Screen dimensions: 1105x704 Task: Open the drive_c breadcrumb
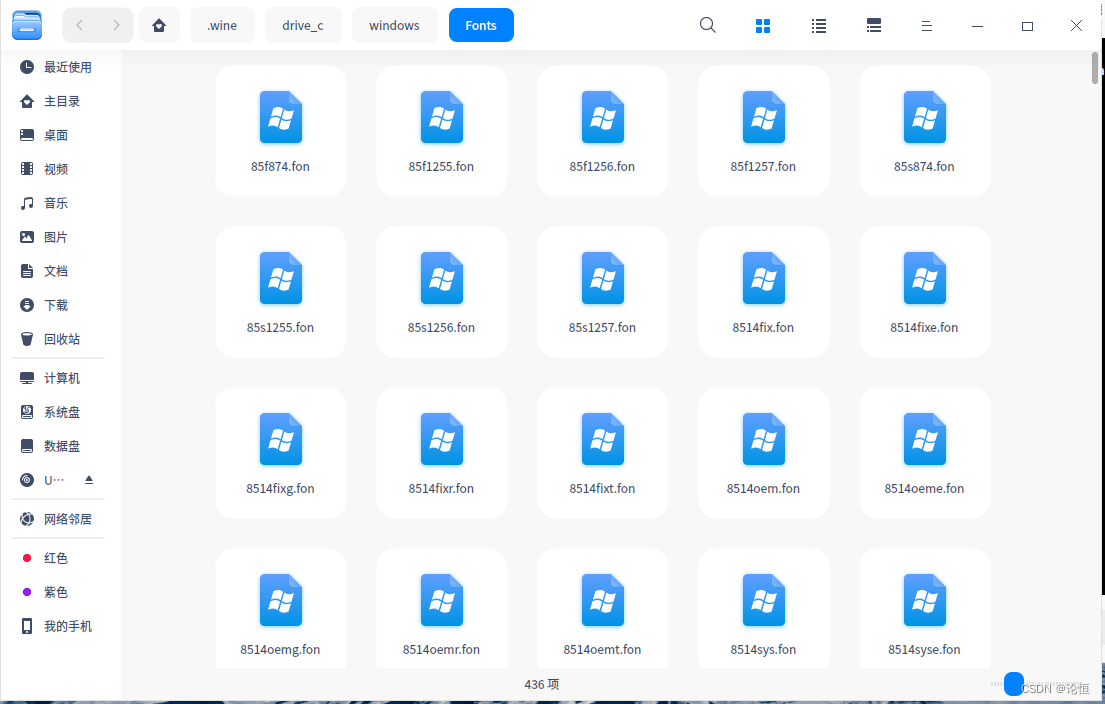click(x=303, y=25)
